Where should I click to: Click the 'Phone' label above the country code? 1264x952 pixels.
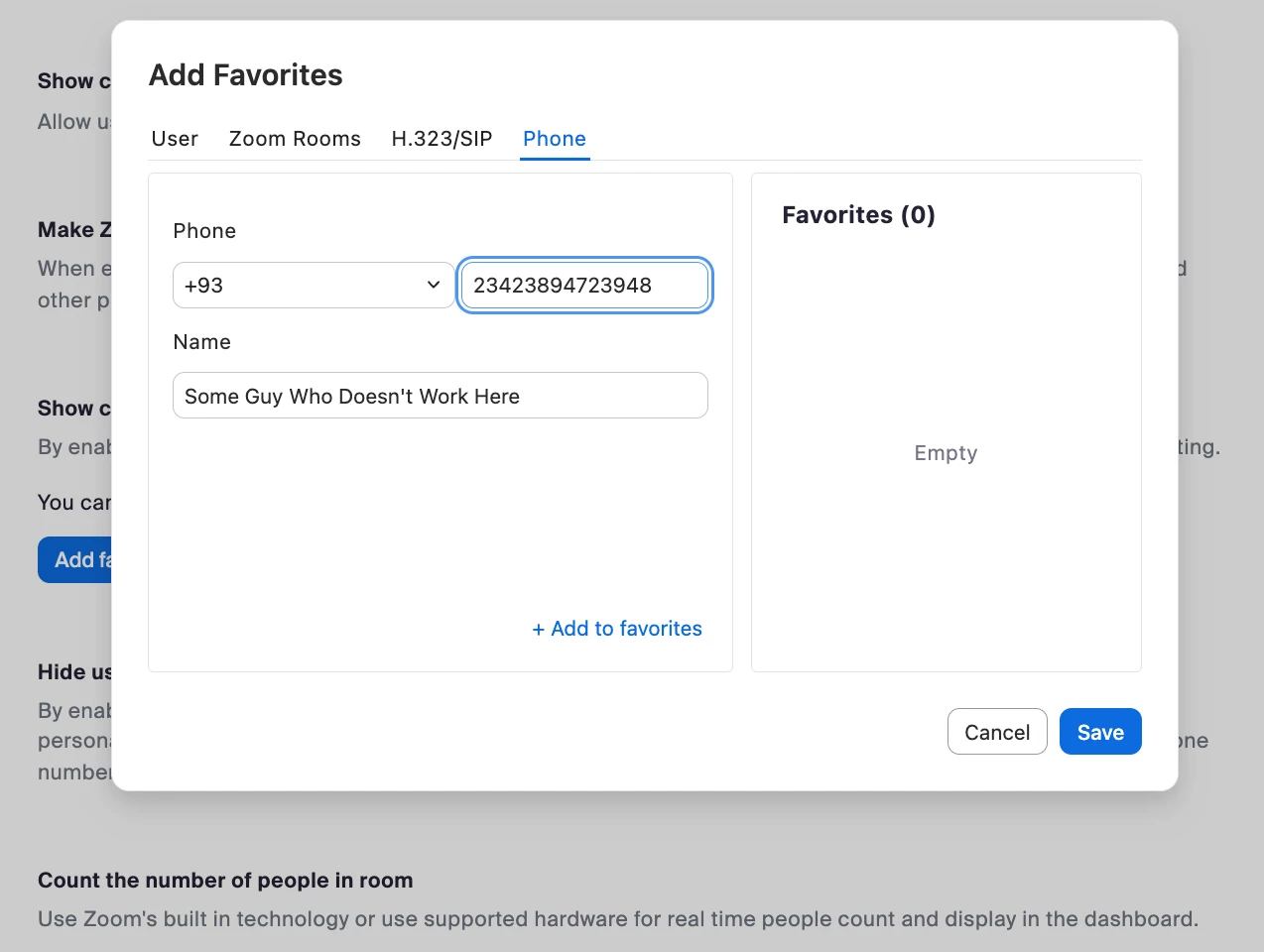[204, 231]
